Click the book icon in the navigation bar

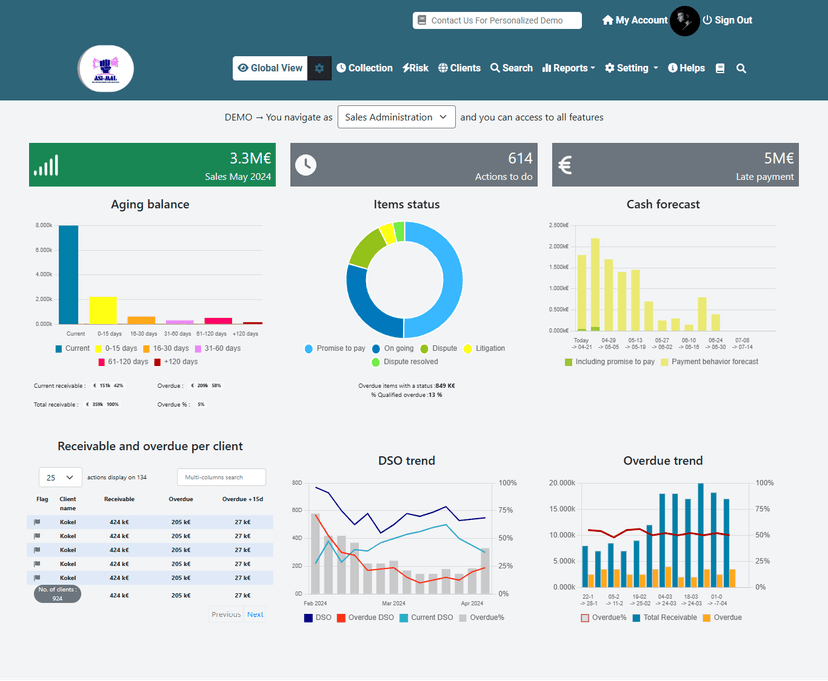[720, 69]
